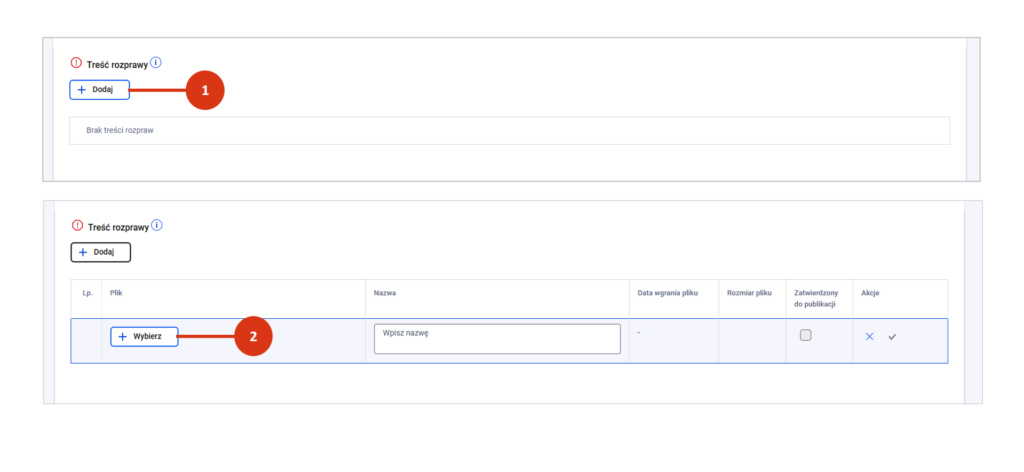Cancel the new row with the X icon
The width and height of the screenshot is (1024, 472).
[869, 337]
